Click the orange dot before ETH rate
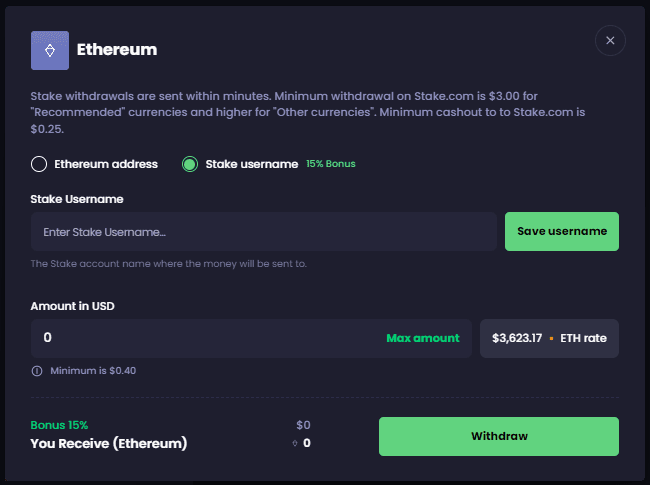The width and height of the screenshot is (650, 485). click(550, 339)
